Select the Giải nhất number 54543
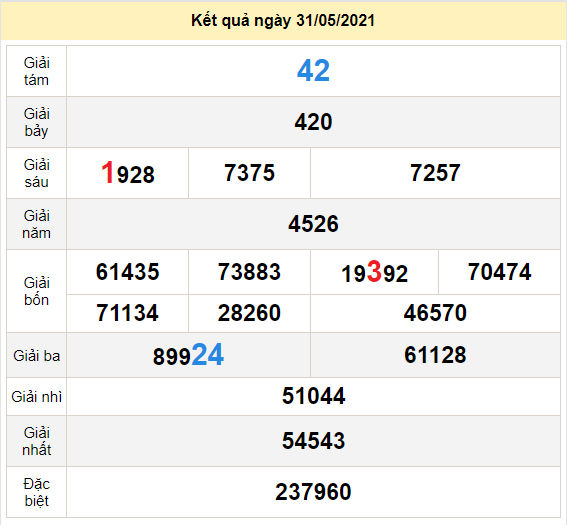Image resolution: width=567 pixels, height=525 pixels. point(313,441)
